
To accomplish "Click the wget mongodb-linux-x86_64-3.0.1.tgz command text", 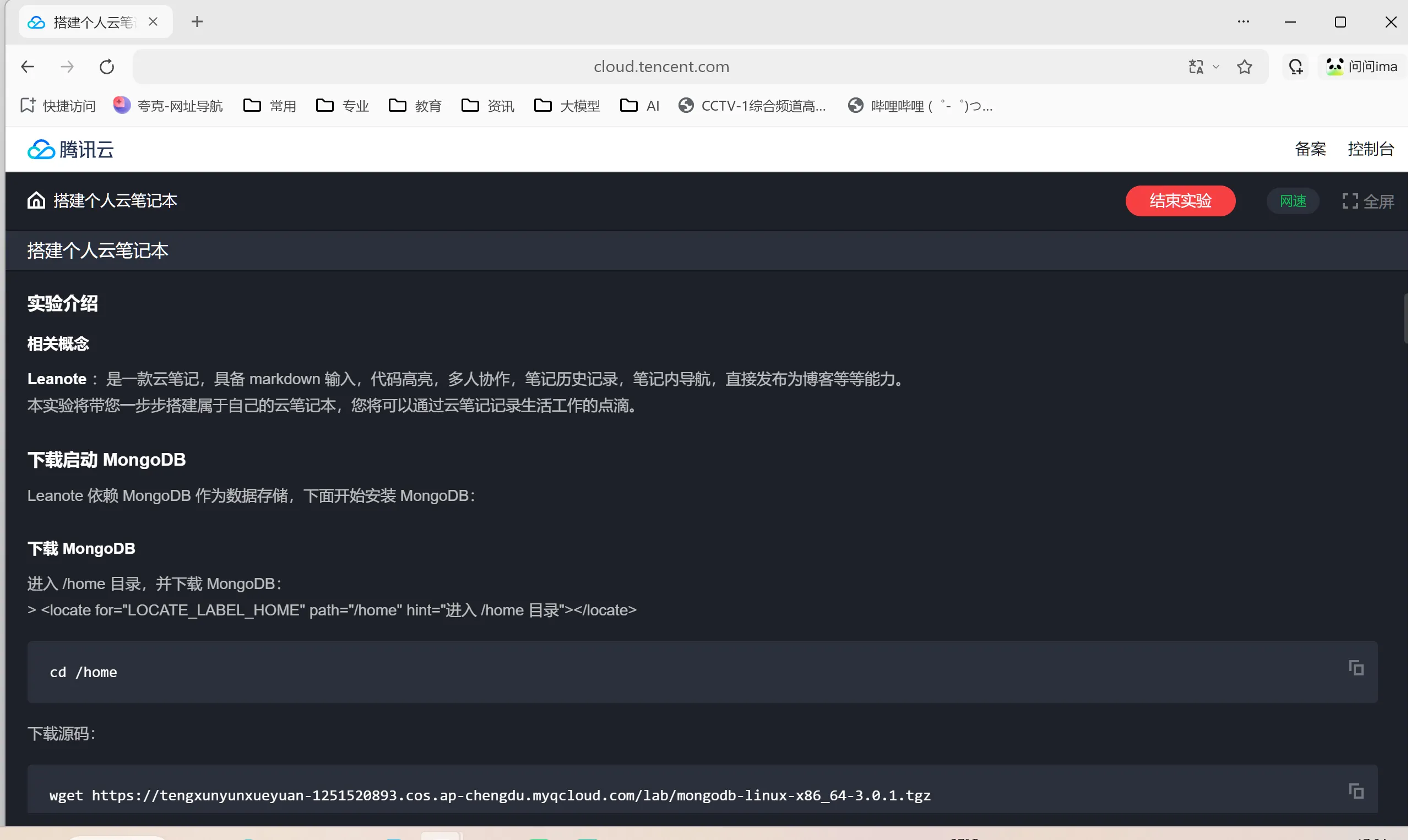I will click(490, 795).
